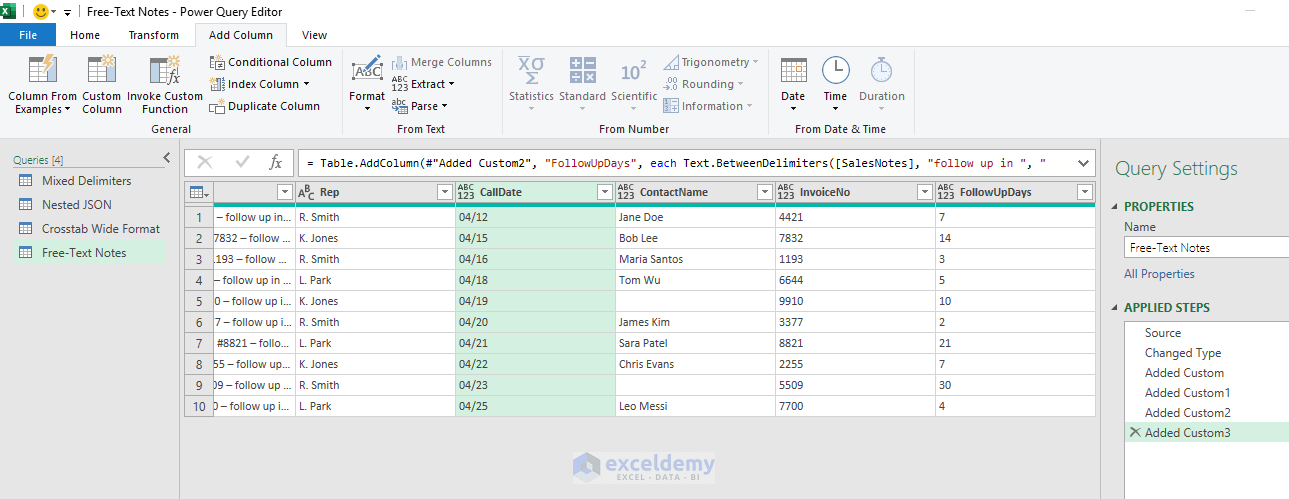1289x499 pixels.
Task: Open Time column options
Action: [835, 84]
